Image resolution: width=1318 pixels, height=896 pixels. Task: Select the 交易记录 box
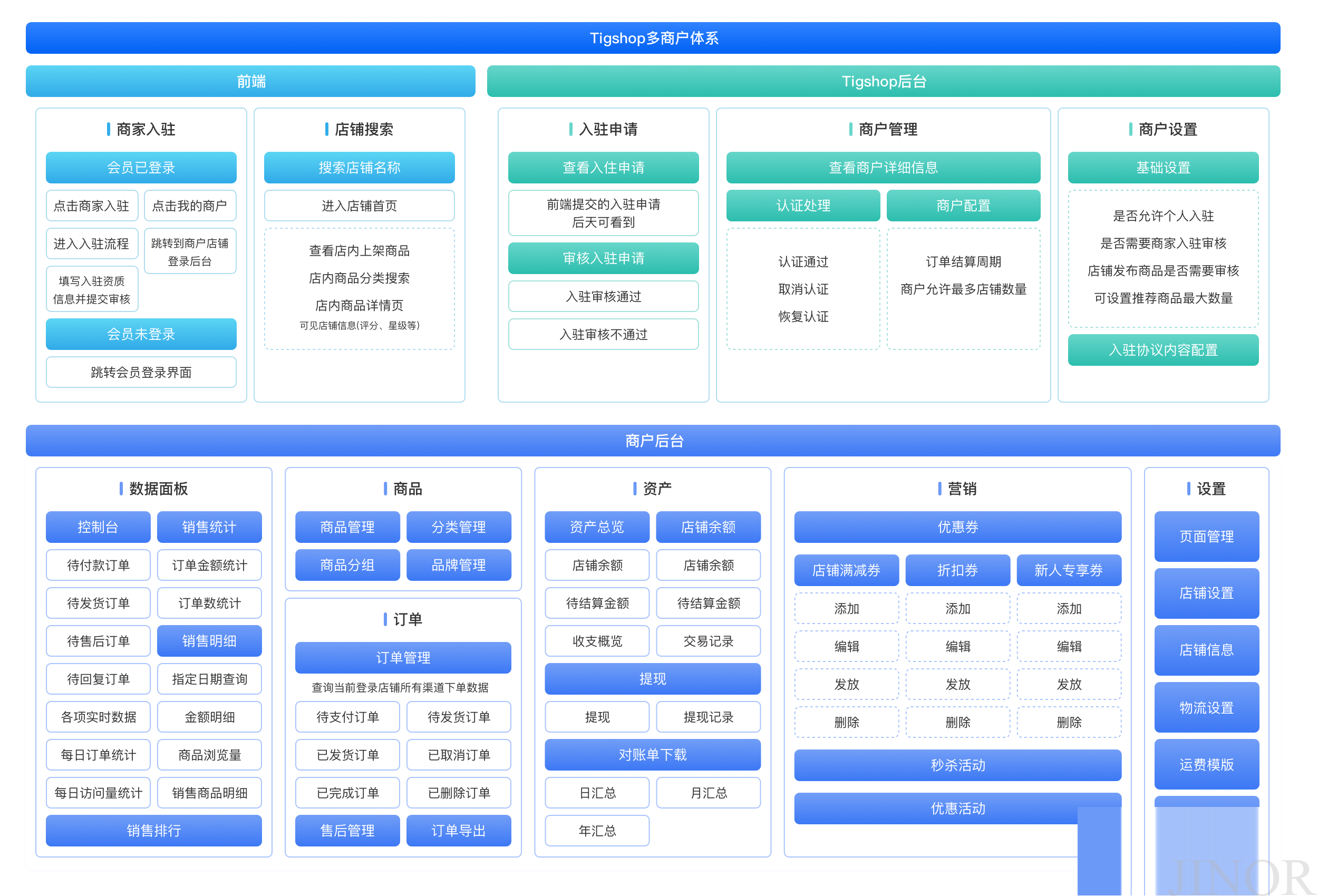tap(709, 641)
